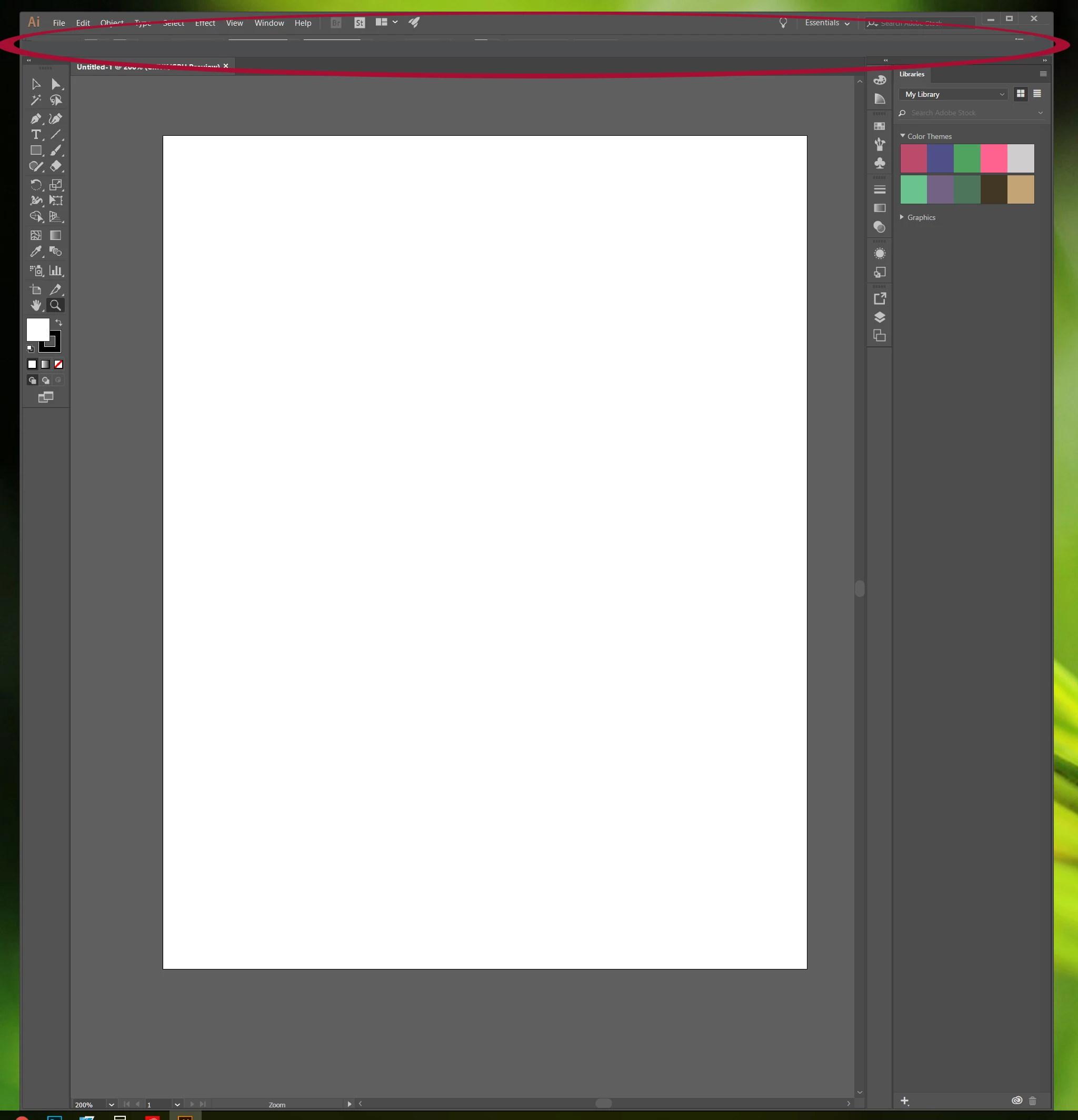
Task: Activate the Eyedropper tool
Action: (35, 252)
